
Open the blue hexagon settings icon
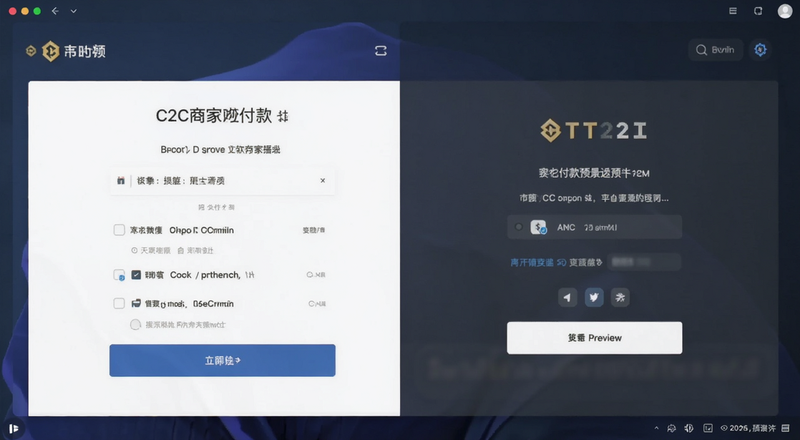760,50
